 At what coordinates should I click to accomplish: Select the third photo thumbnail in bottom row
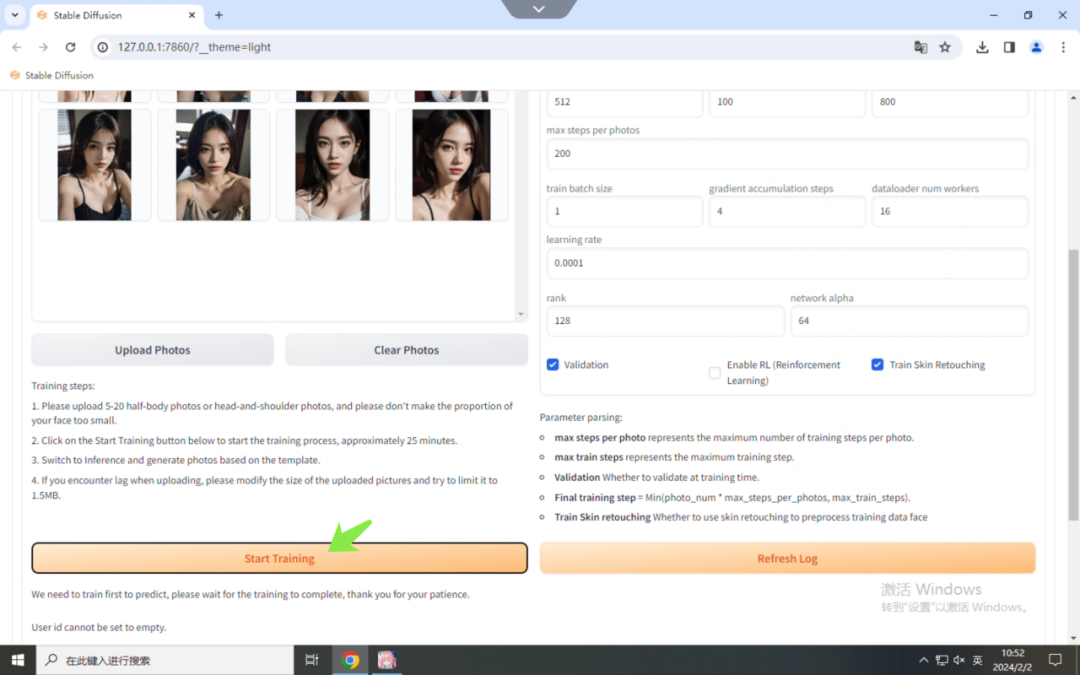[x=333, y=165]
